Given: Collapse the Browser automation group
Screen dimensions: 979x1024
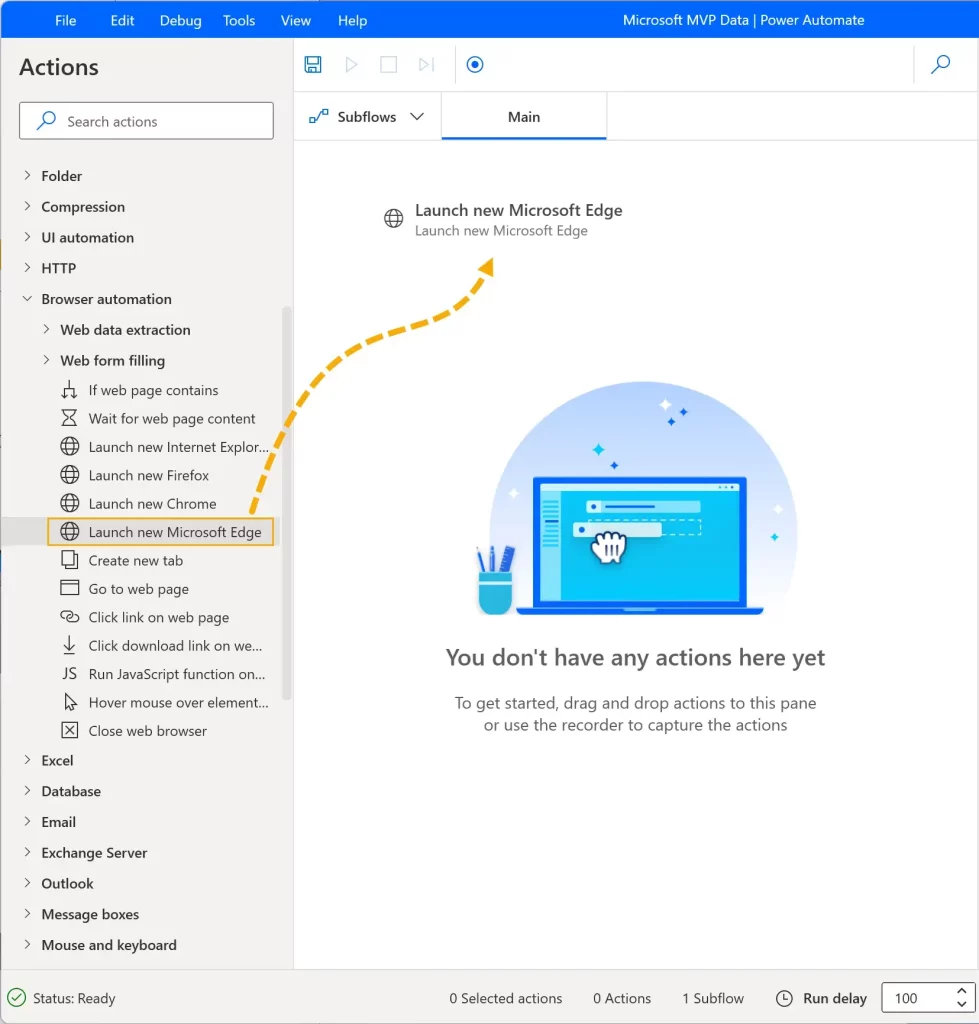Looking at the screenshot, I should point(27,299).
